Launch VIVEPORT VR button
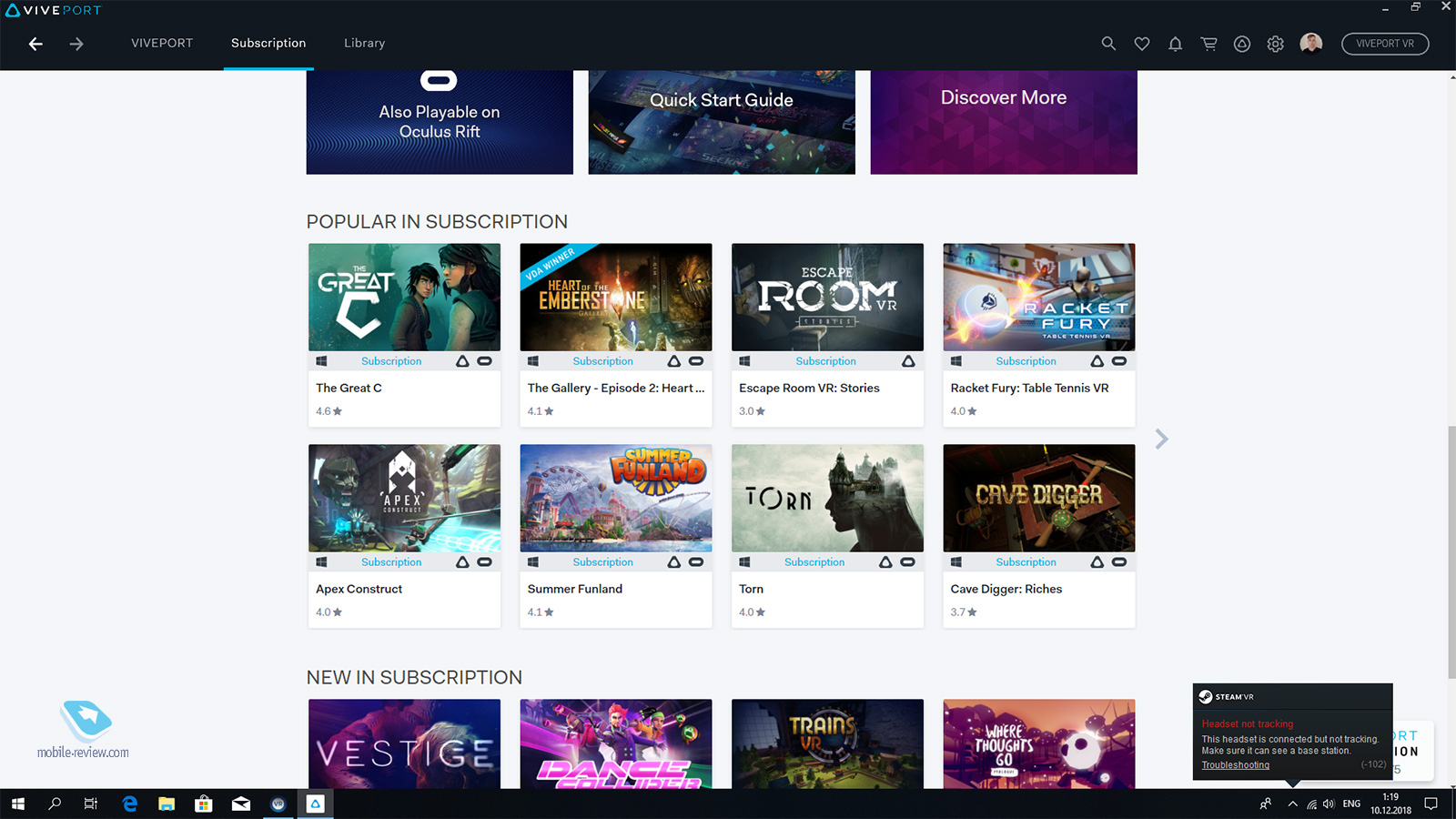Image resolution: width=1456 pixels, height=819 pixels. click(1385, 44)
